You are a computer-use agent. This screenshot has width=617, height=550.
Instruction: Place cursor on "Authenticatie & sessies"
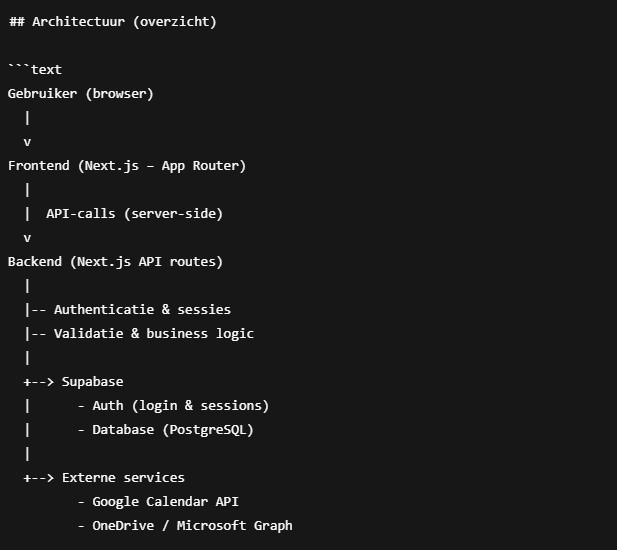pyautogui.click(x=142, y=309)
